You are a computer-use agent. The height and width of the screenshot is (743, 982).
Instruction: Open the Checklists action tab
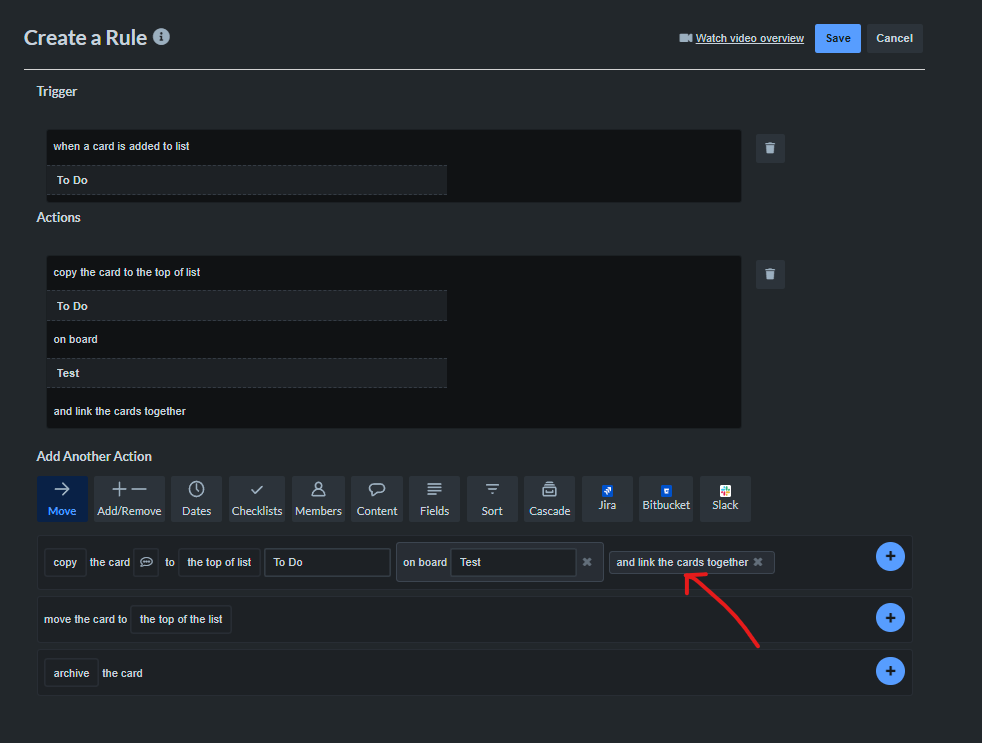pyautogui.click(x=257, y=499)
